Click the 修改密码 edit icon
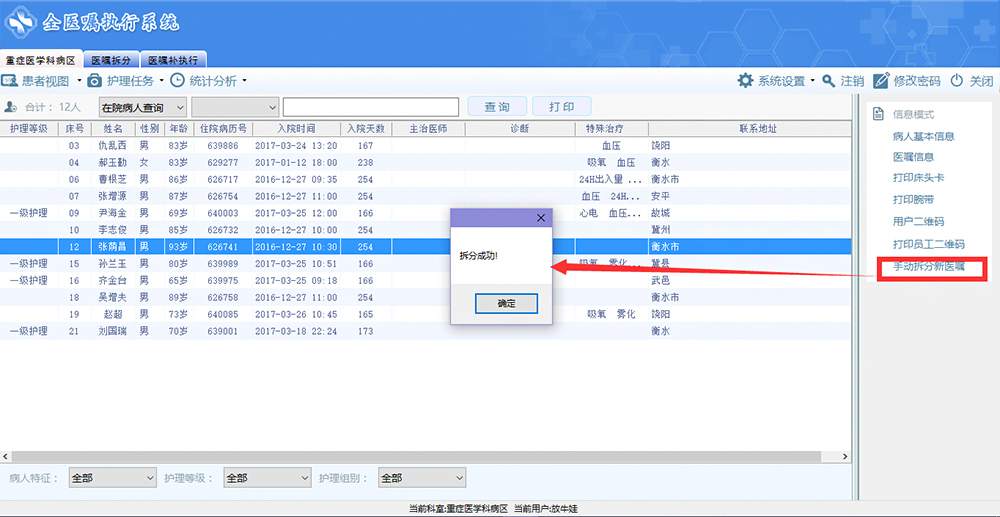The width and height of the screenshot is (1000, 517). [x=881, y=81]
